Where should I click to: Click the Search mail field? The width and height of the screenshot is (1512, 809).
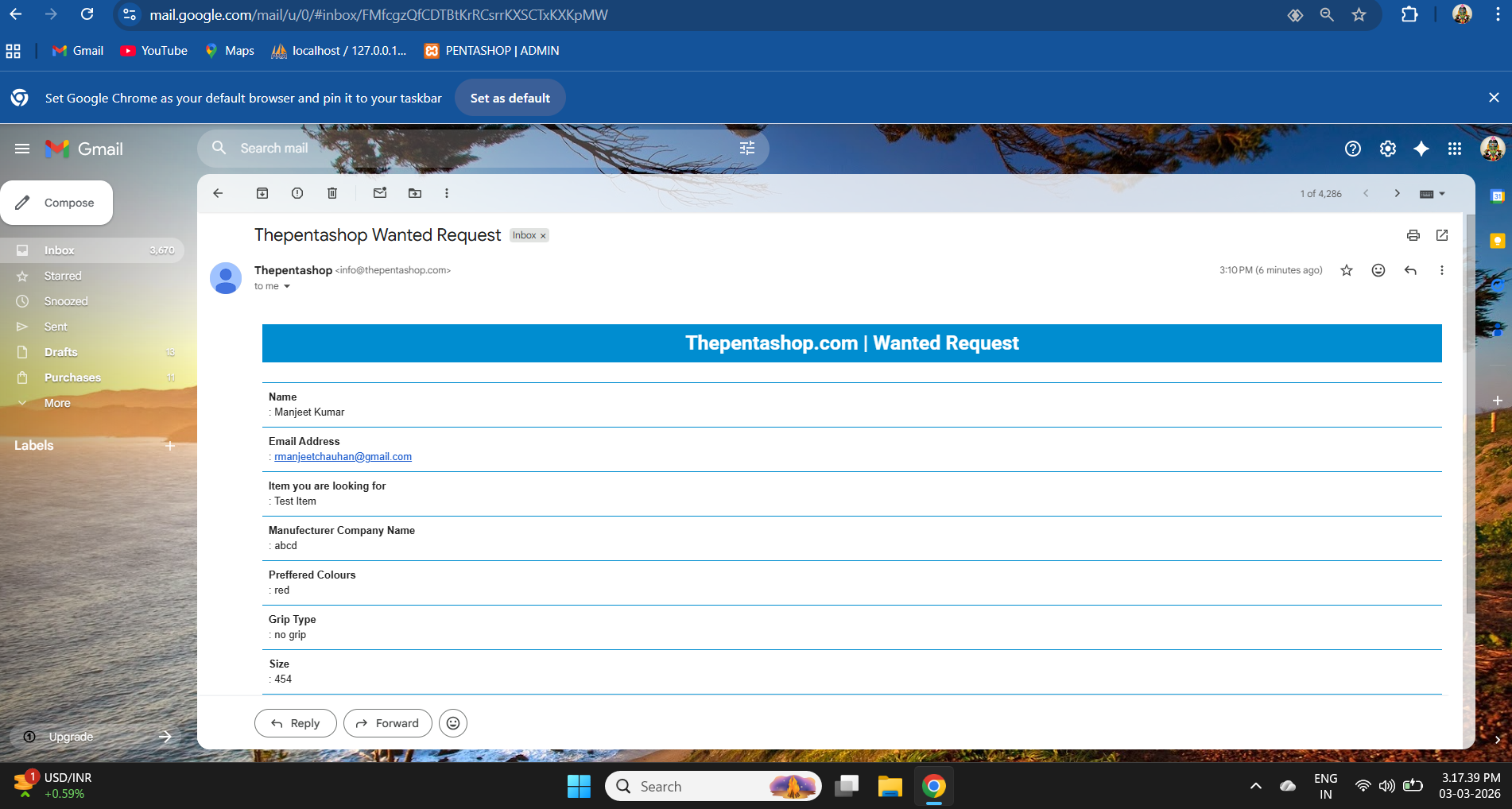[477, 149]
